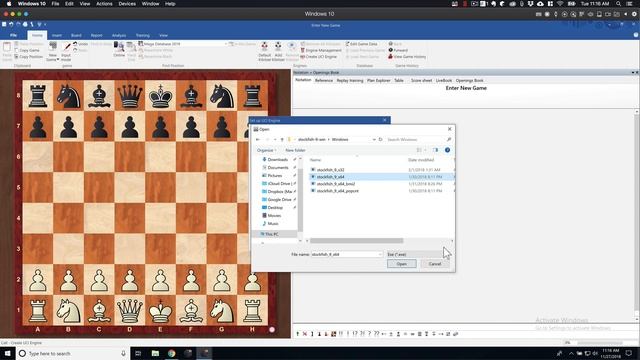Open the Openings Book tab
Image resolution: width=640 pixels, height=360 pixels.
(x=469, y=80)
